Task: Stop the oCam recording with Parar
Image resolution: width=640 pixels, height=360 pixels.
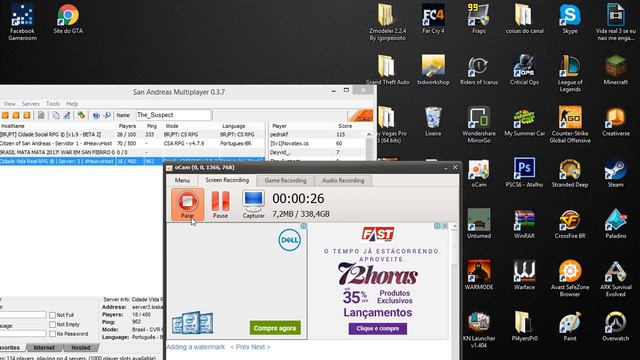Action: click(187, 204)
